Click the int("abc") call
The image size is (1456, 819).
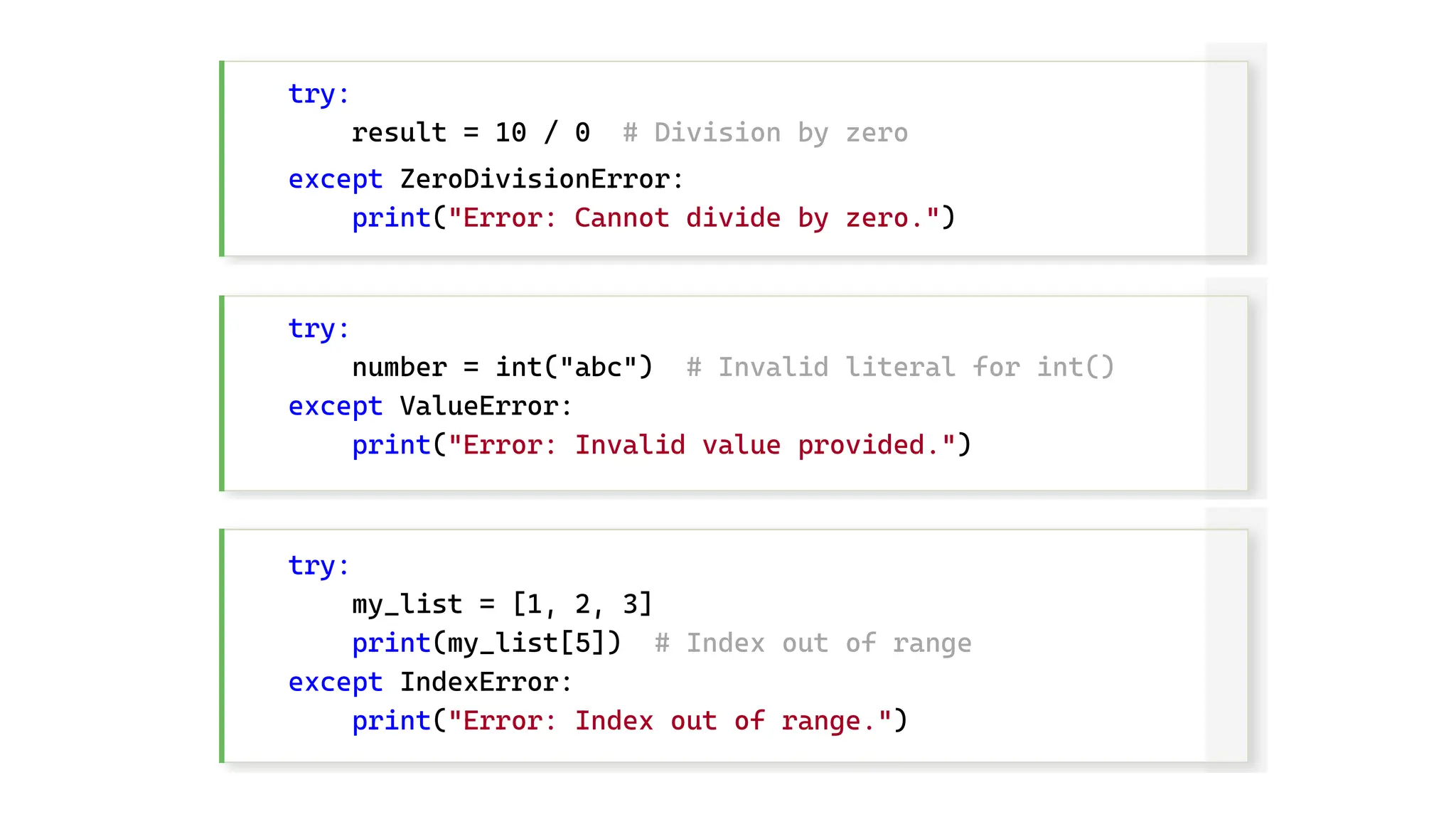pyautogui.click(x=574, y=367)
